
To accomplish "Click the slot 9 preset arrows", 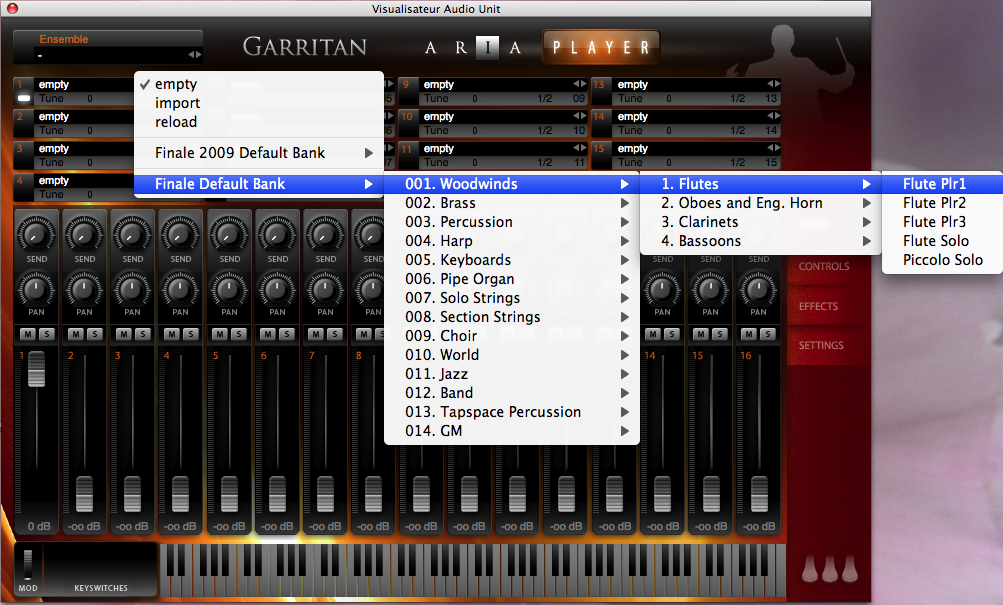I will (x=580, y=85).
